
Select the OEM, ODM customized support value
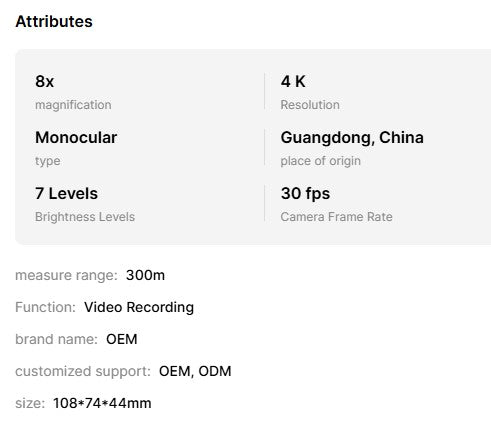[195, 371]
